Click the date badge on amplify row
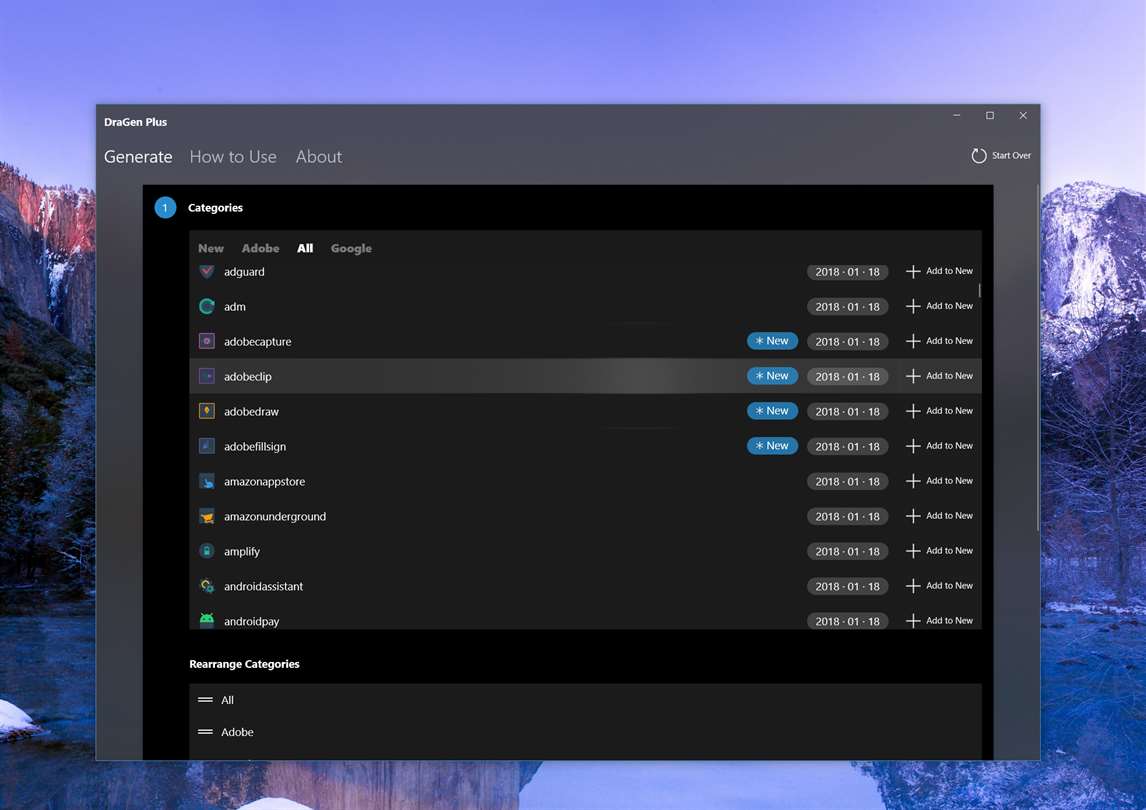The width and height of the screenshot is (1146, 810). 848,551
